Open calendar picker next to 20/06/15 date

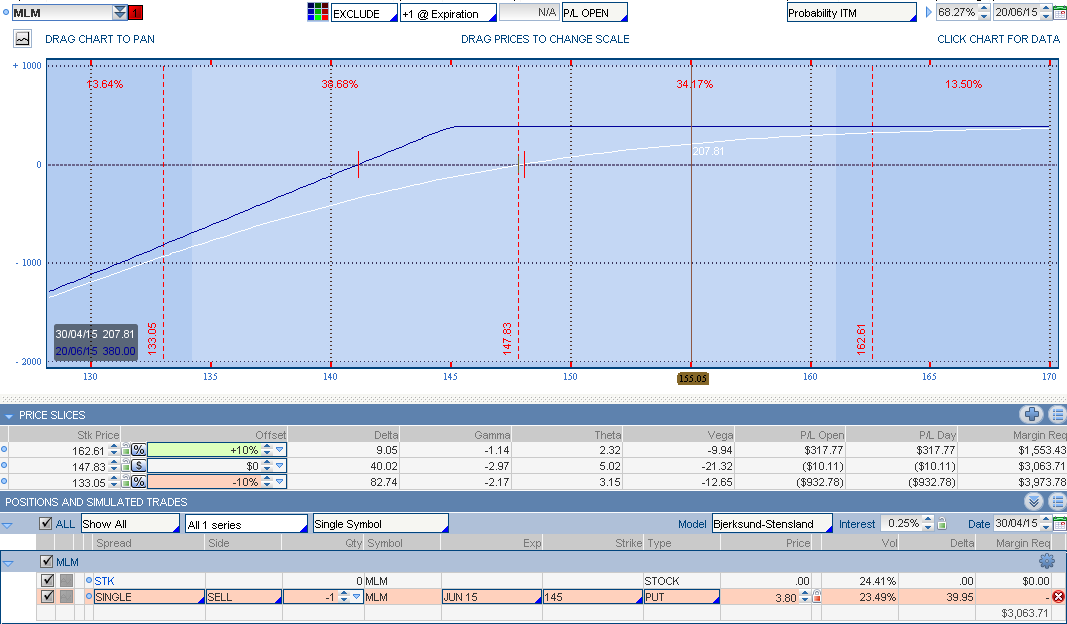click(1060, 12)
